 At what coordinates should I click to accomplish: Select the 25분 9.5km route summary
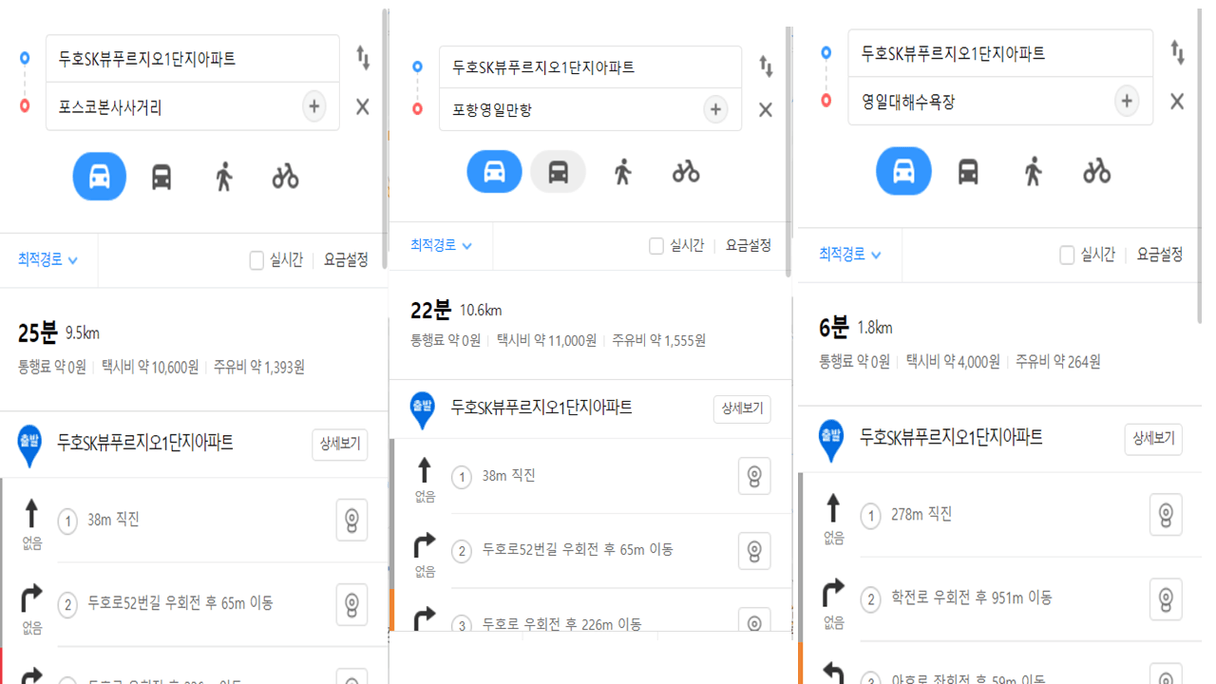point(193,347)
